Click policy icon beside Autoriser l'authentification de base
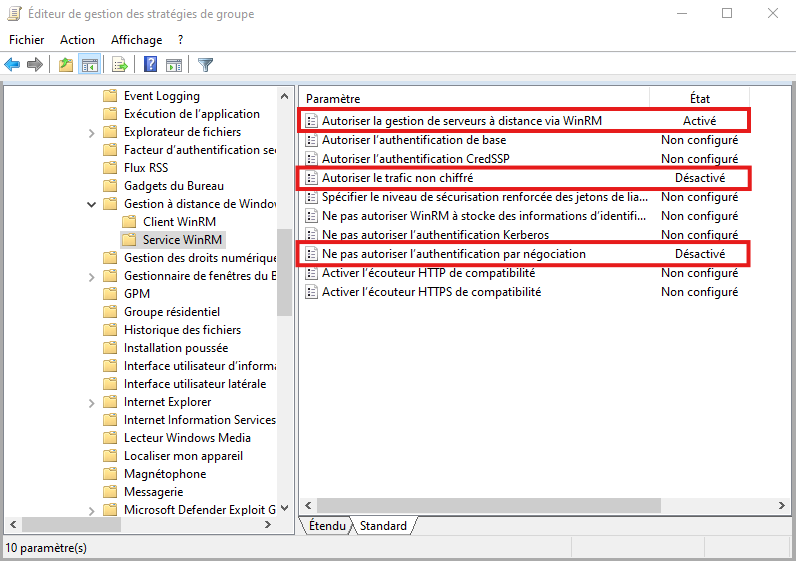 311,140
